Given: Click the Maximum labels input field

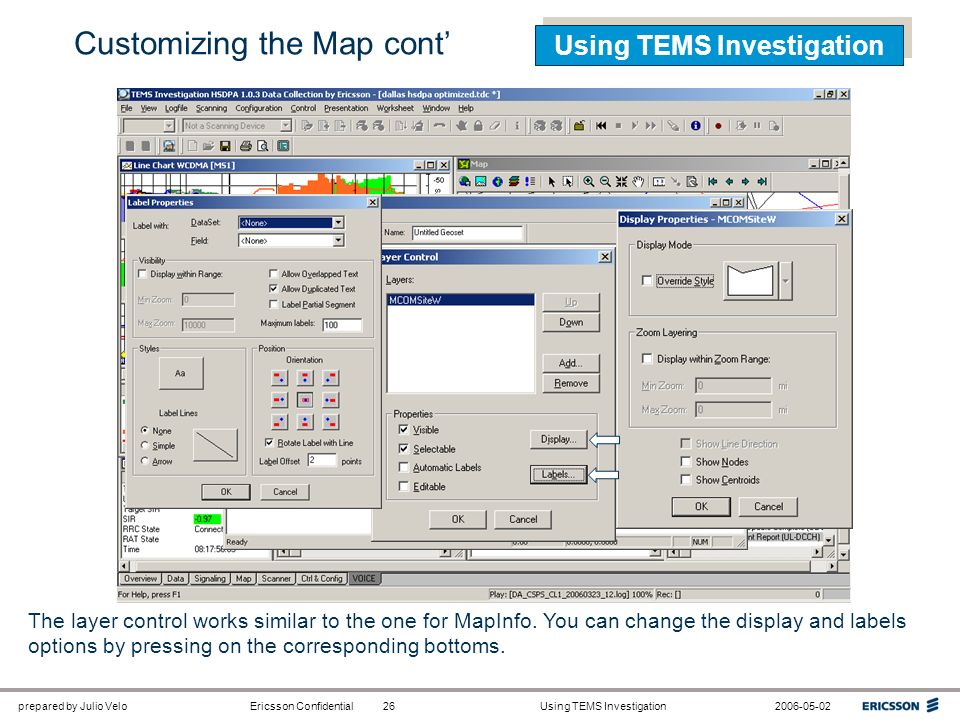Looking at the screenshot, I should point(342,324).
